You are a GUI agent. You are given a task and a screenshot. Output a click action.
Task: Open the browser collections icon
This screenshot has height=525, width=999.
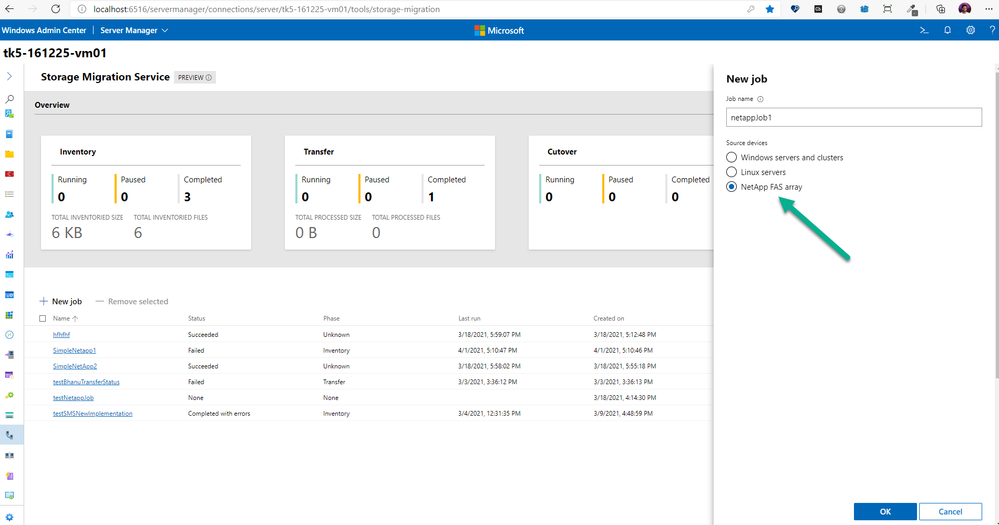coord(940,9)
